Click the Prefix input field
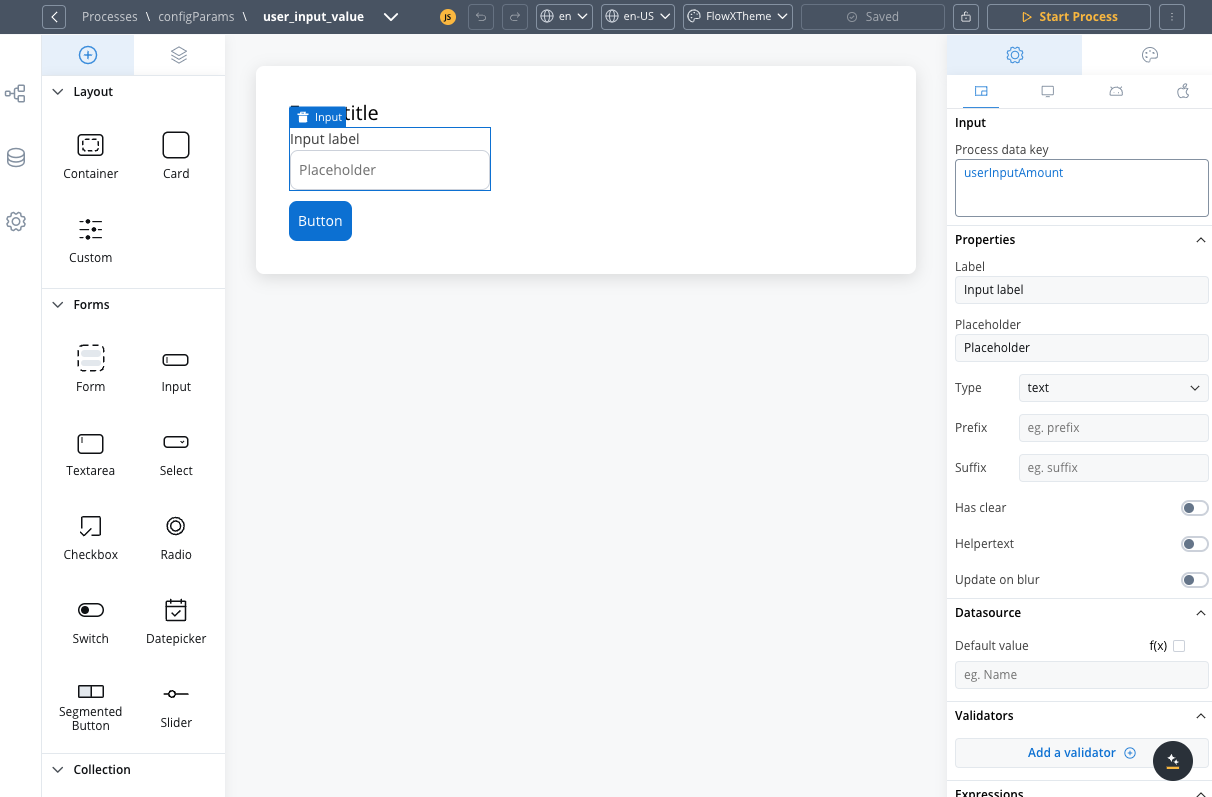1212x797 pixels. click(1114, 428)
